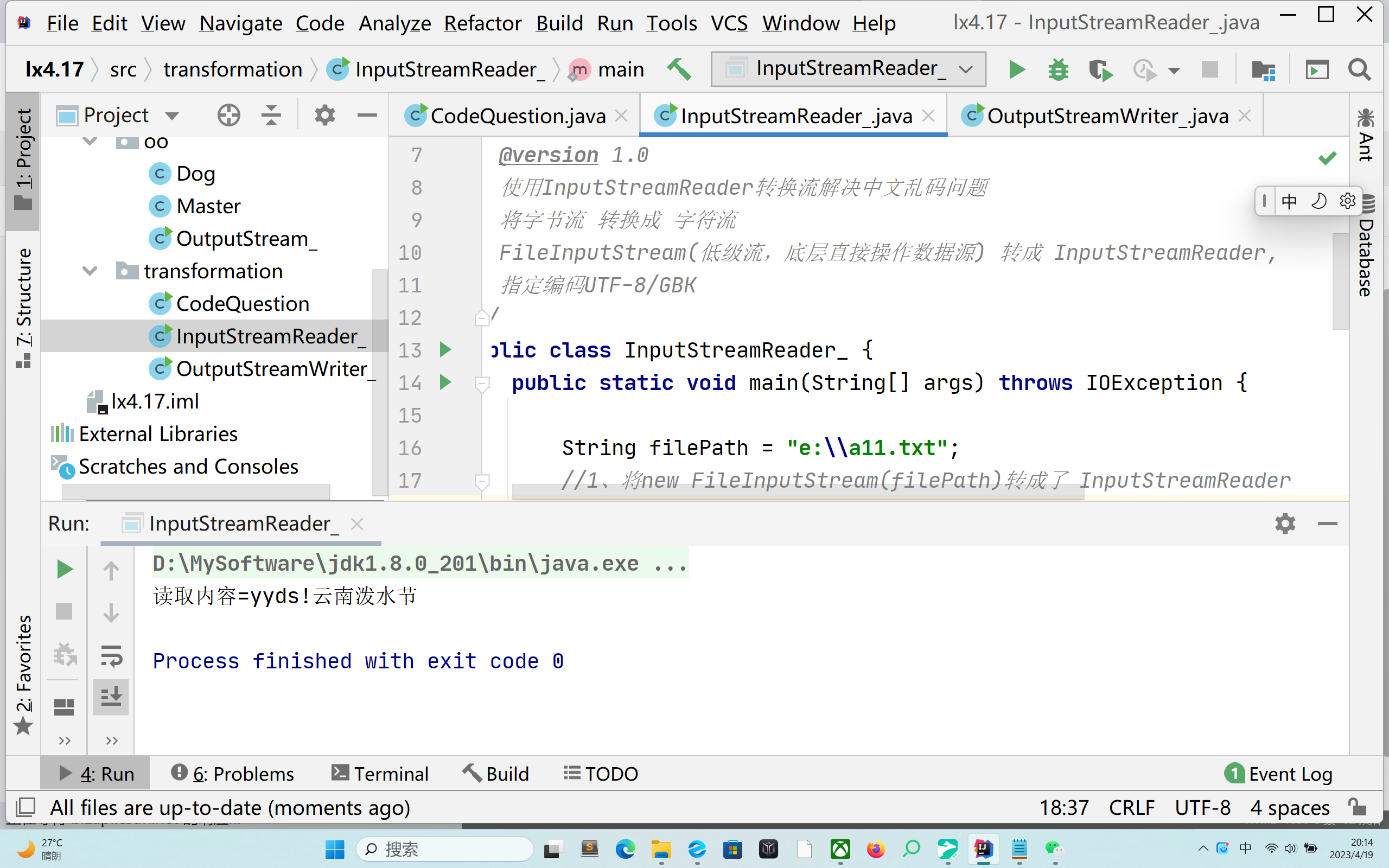Click UTF-8 encoding in status bar
This screenshot has width=1389, height=868.
[1202, 807]
